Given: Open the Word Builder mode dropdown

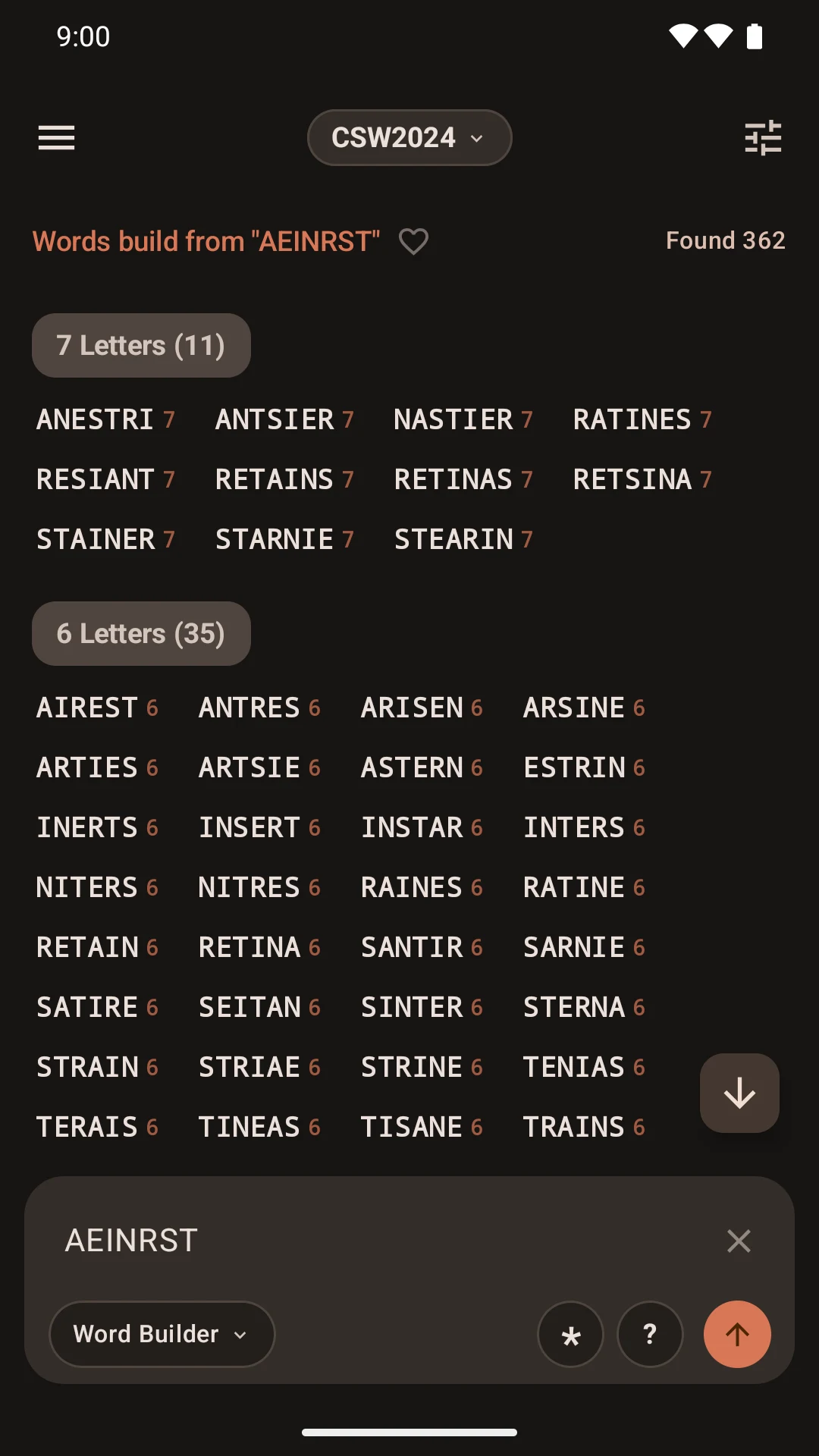Looking at the screenshot, I should [162, 1335].
